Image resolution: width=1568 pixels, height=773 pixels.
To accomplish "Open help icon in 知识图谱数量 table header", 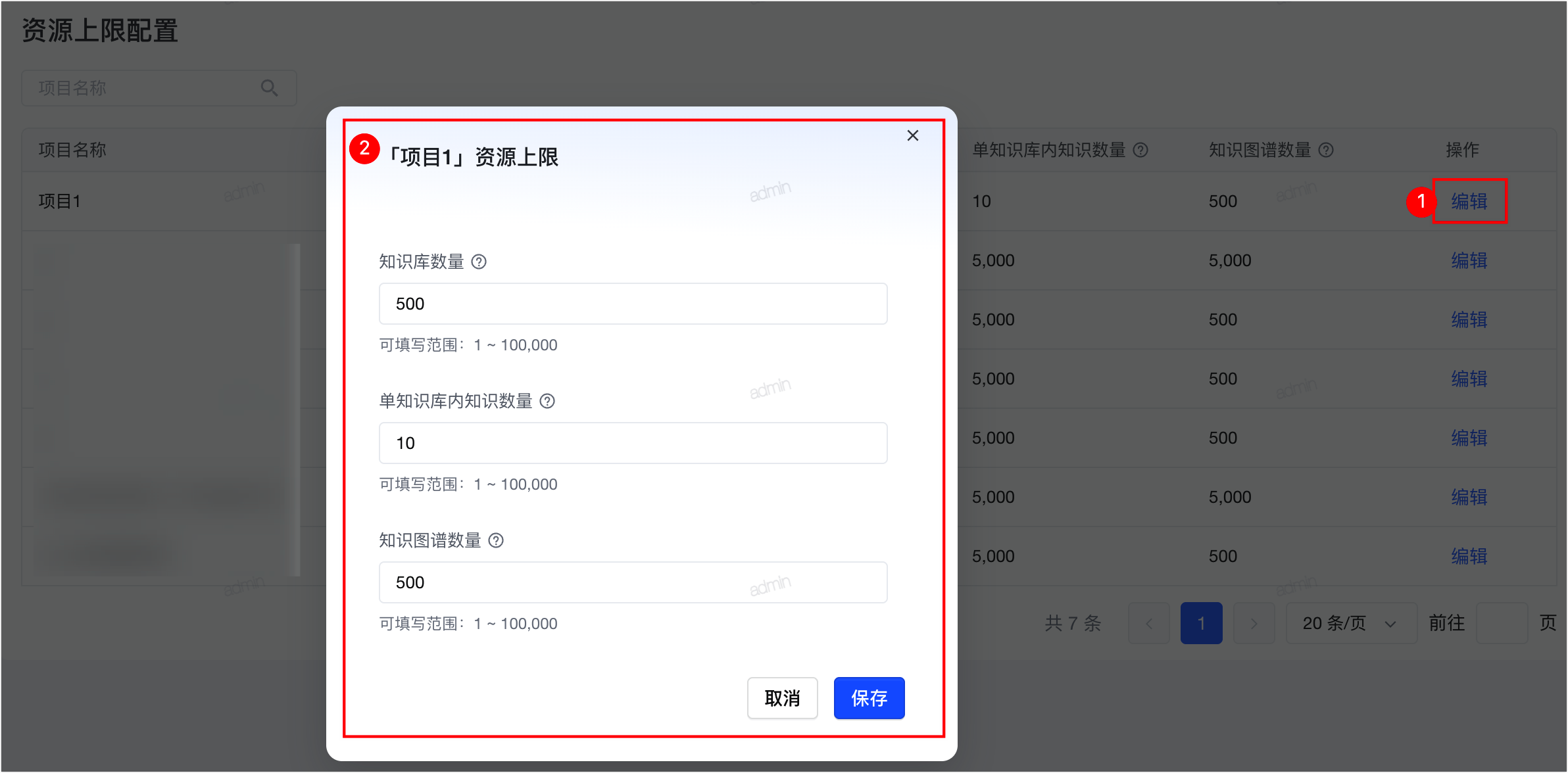I will 1326,150.
